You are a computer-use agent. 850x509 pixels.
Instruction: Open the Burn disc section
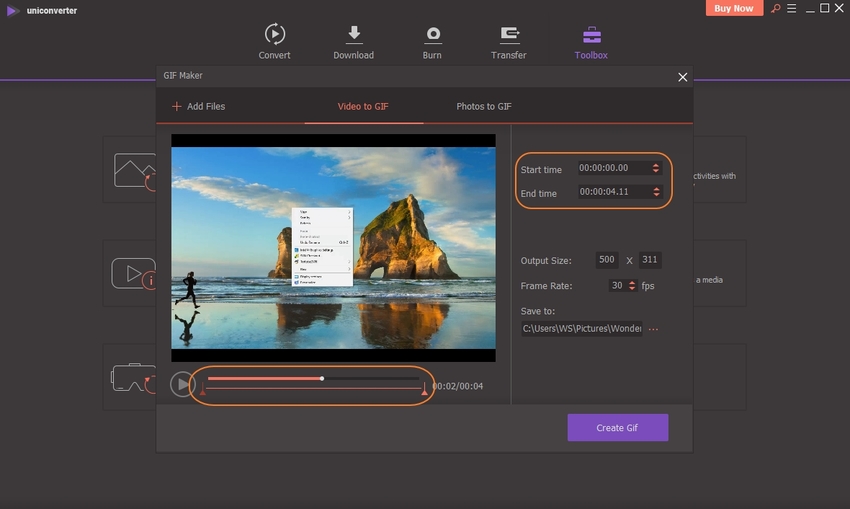tap(432, 42)
